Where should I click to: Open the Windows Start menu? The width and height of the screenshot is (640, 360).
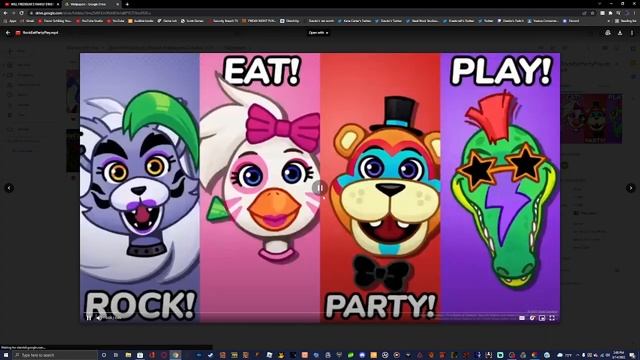[6, 355]
